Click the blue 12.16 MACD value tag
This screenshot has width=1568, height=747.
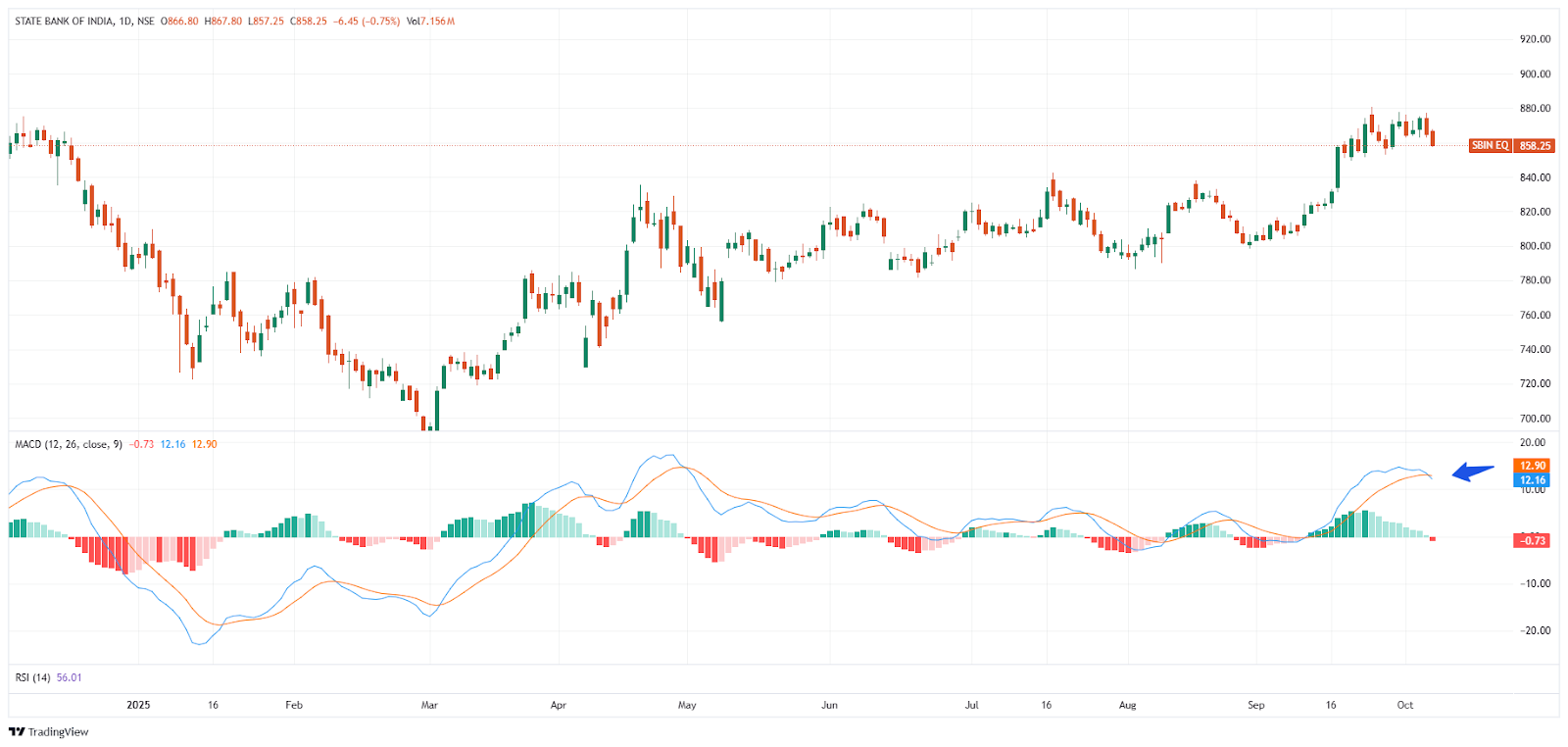(1532, 480)
